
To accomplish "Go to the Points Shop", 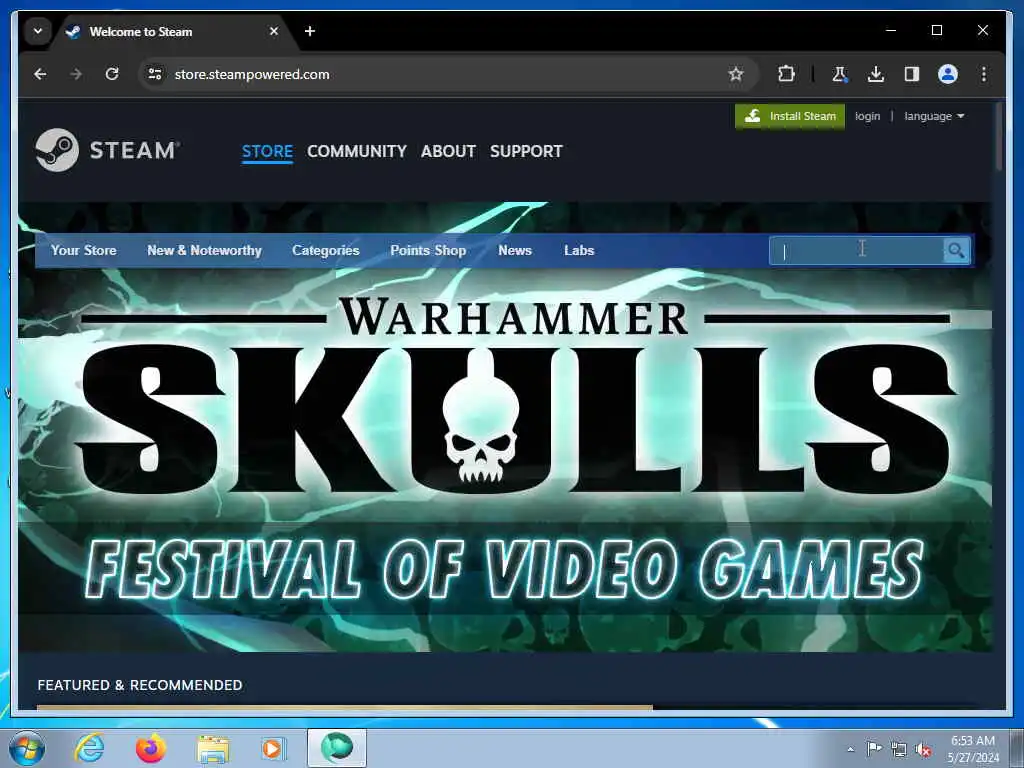I will [x=428, y=251].
